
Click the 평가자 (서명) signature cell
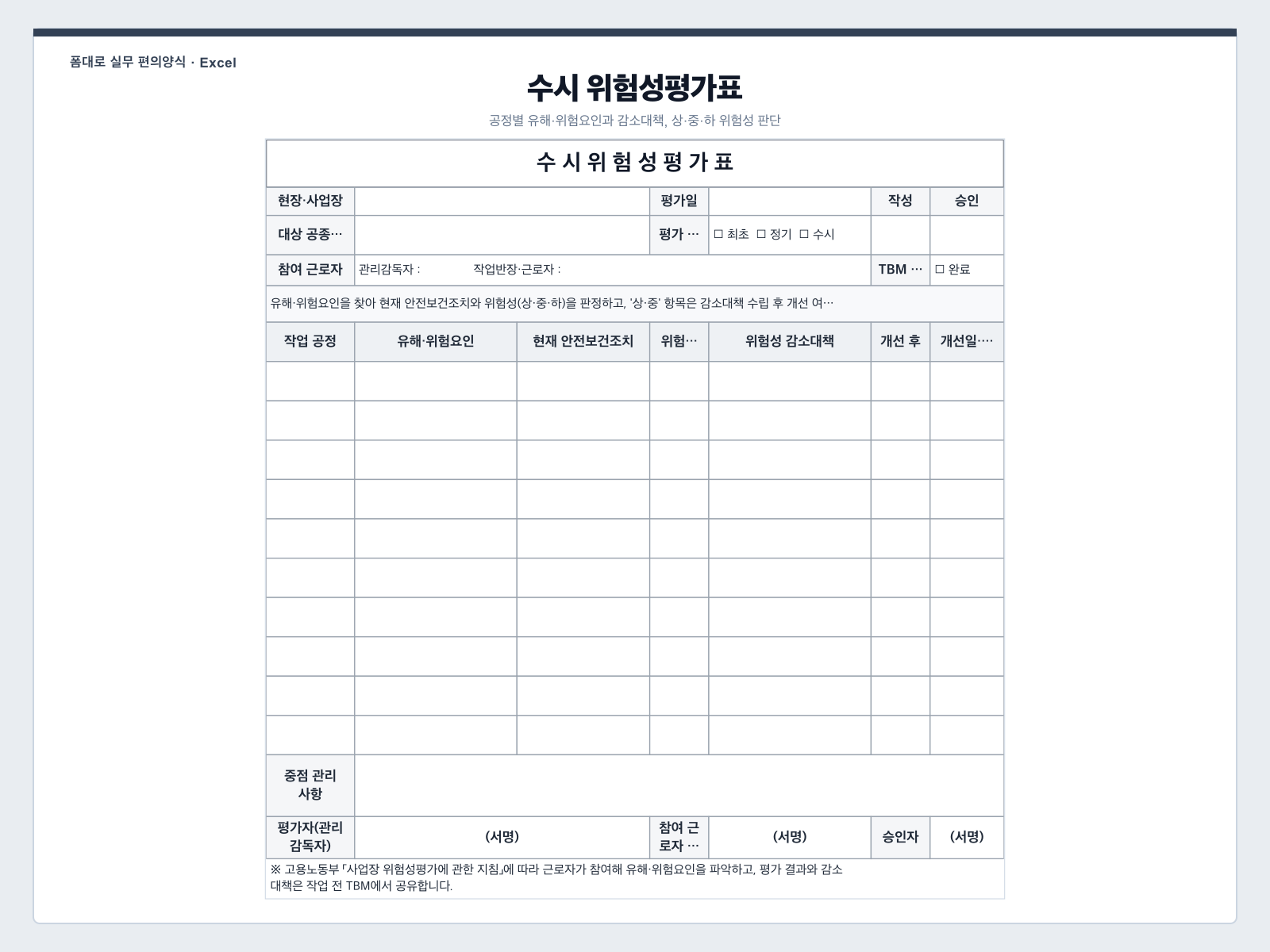point(502,837)
